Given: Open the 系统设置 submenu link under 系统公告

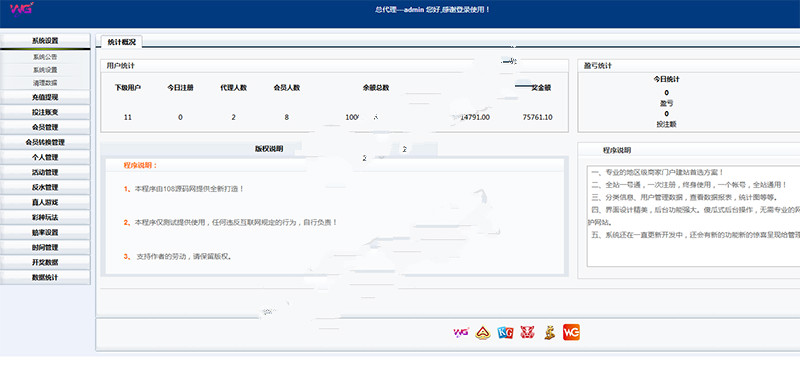Looking at the screenshot, I should coord(45,70).
